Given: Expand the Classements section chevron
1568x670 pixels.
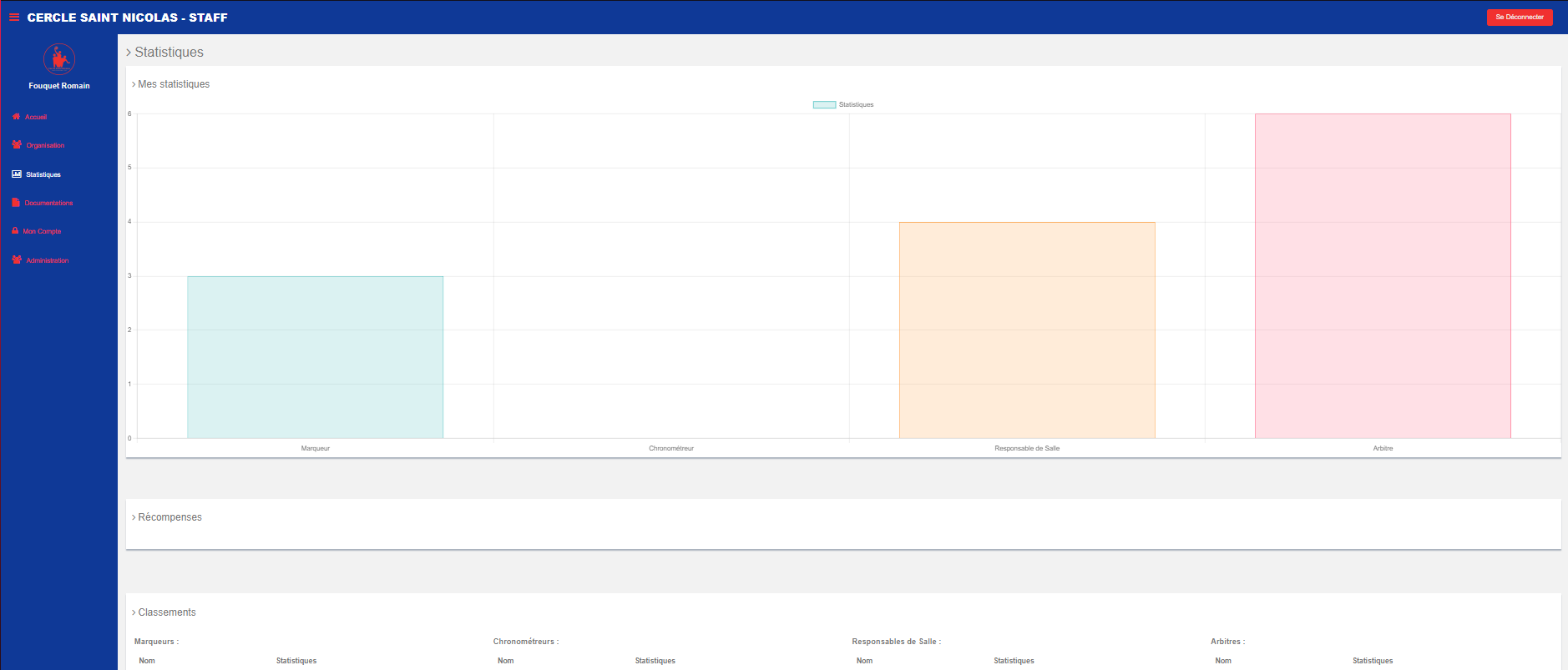Looking at the screenshot, I should (x=134, y=612).
